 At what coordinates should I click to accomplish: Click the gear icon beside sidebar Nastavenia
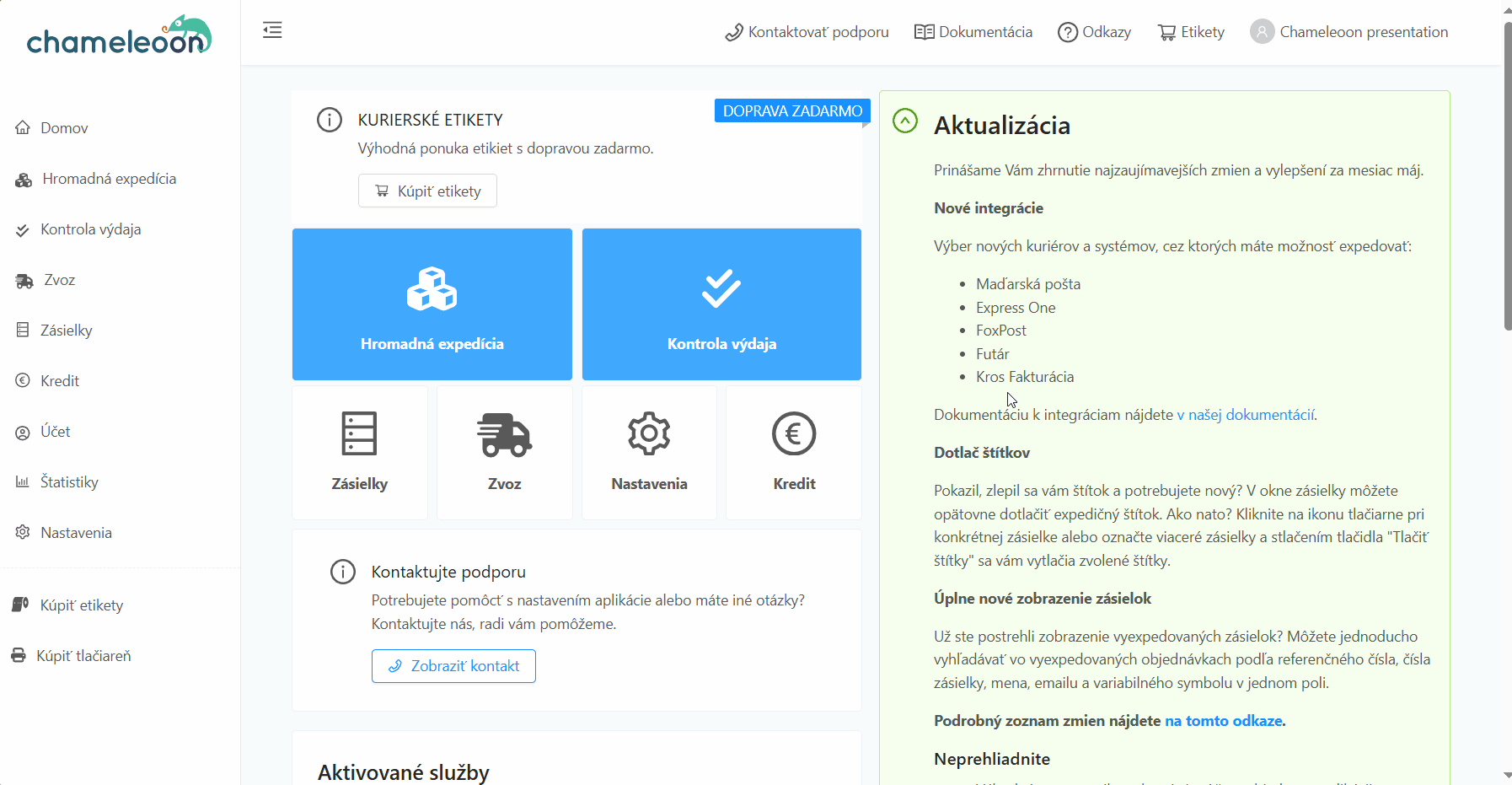[23, 532]
